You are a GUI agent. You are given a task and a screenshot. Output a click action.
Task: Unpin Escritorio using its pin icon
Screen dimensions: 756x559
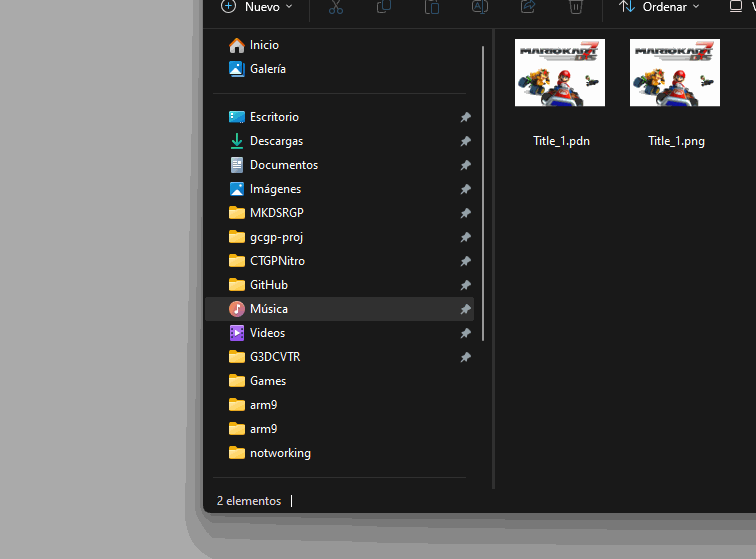point(465,117)
